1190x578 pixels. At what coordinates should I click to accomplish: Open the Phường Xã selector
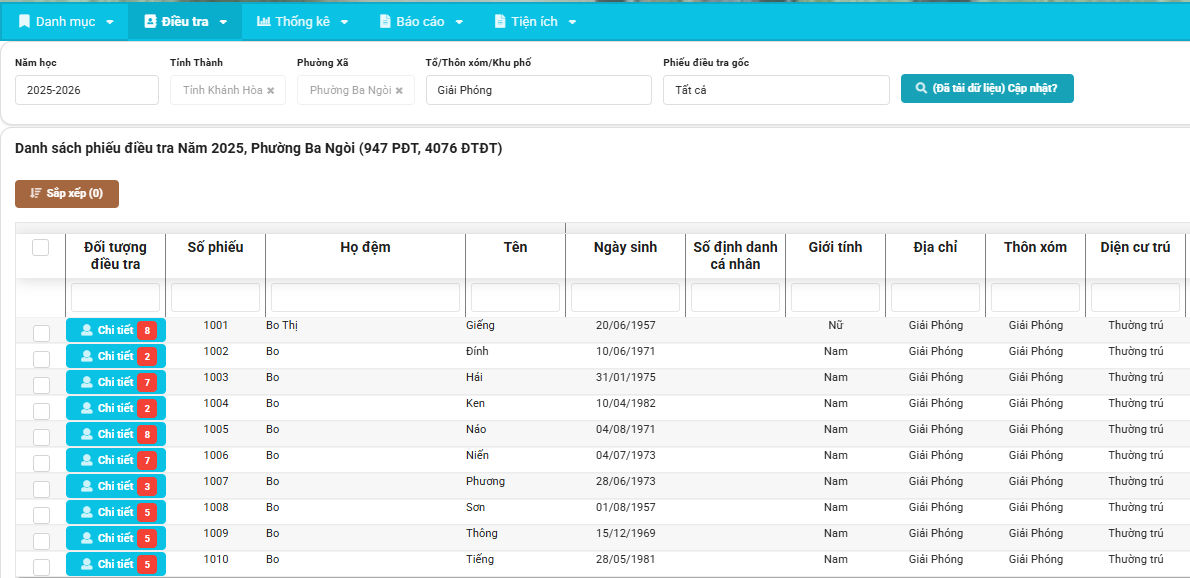click(x=356, y=90)
